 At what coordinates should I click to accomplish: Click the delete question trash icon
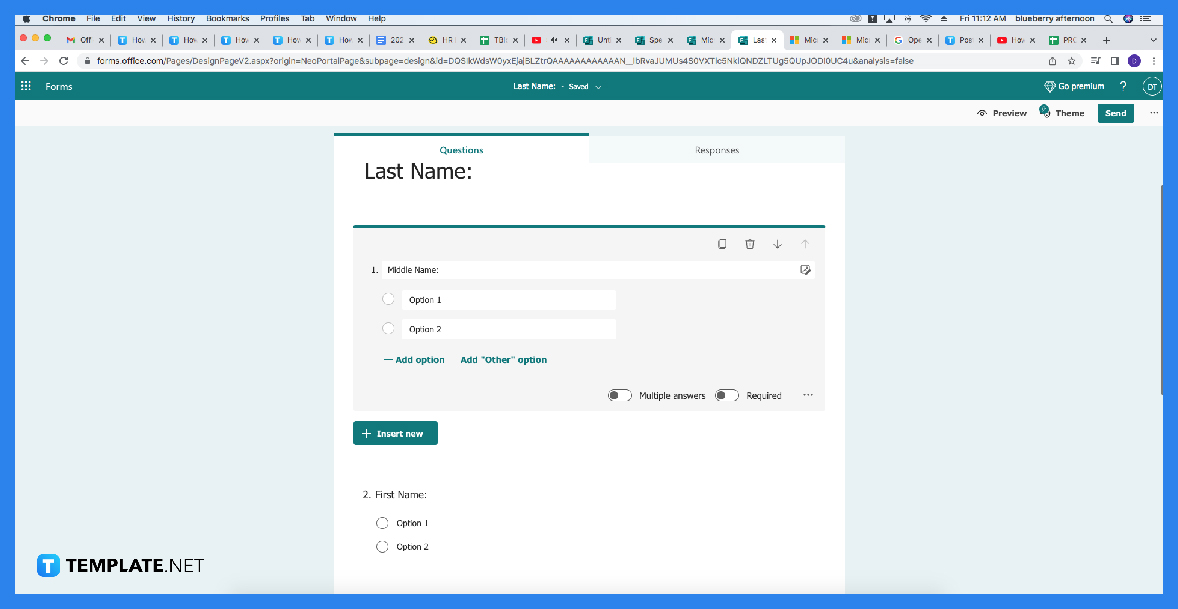tap(750, 243)
